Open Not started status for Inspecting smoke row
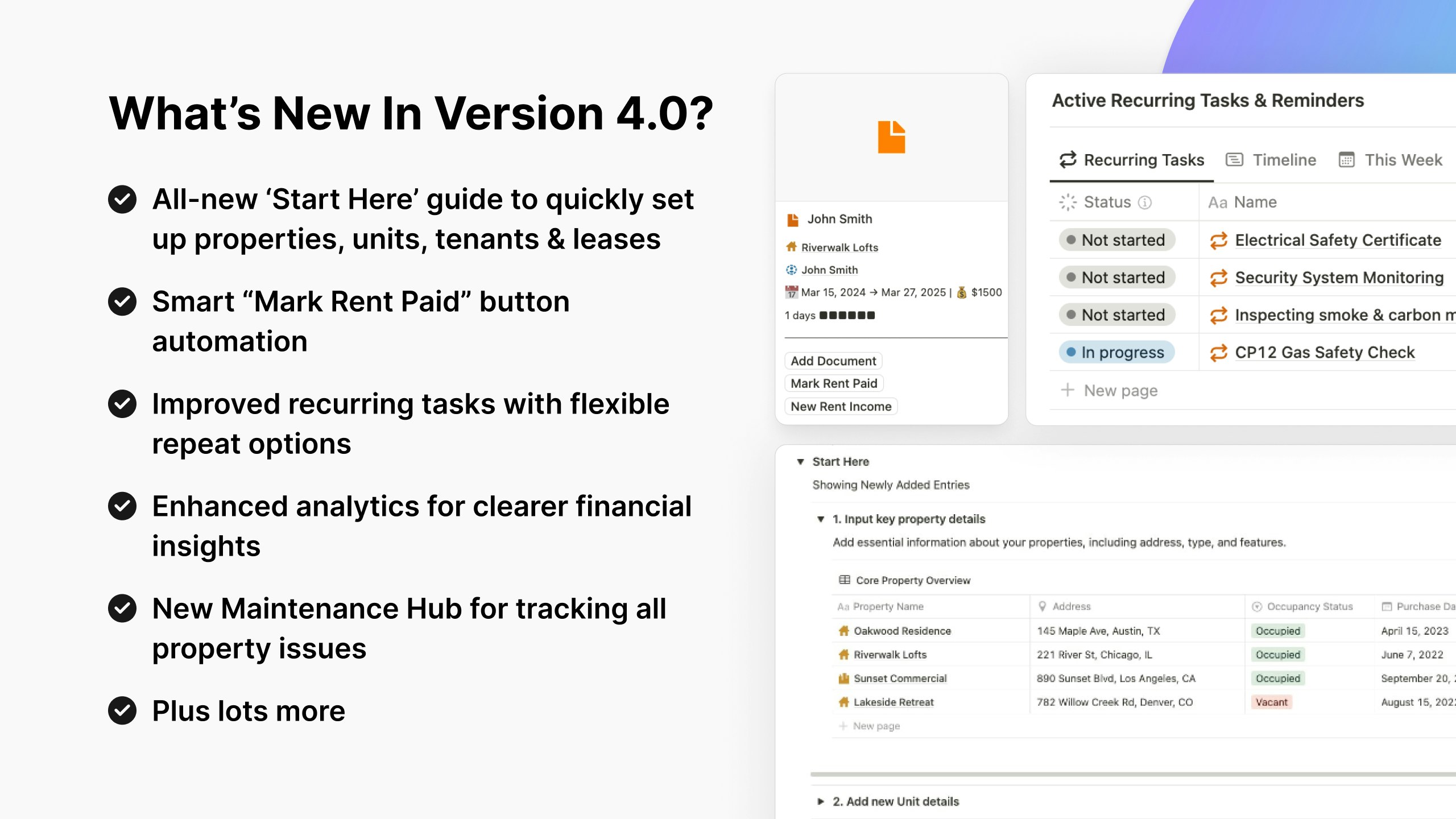The height and width of the screenshot is (819, 1456). click(x=1117, y=315)
